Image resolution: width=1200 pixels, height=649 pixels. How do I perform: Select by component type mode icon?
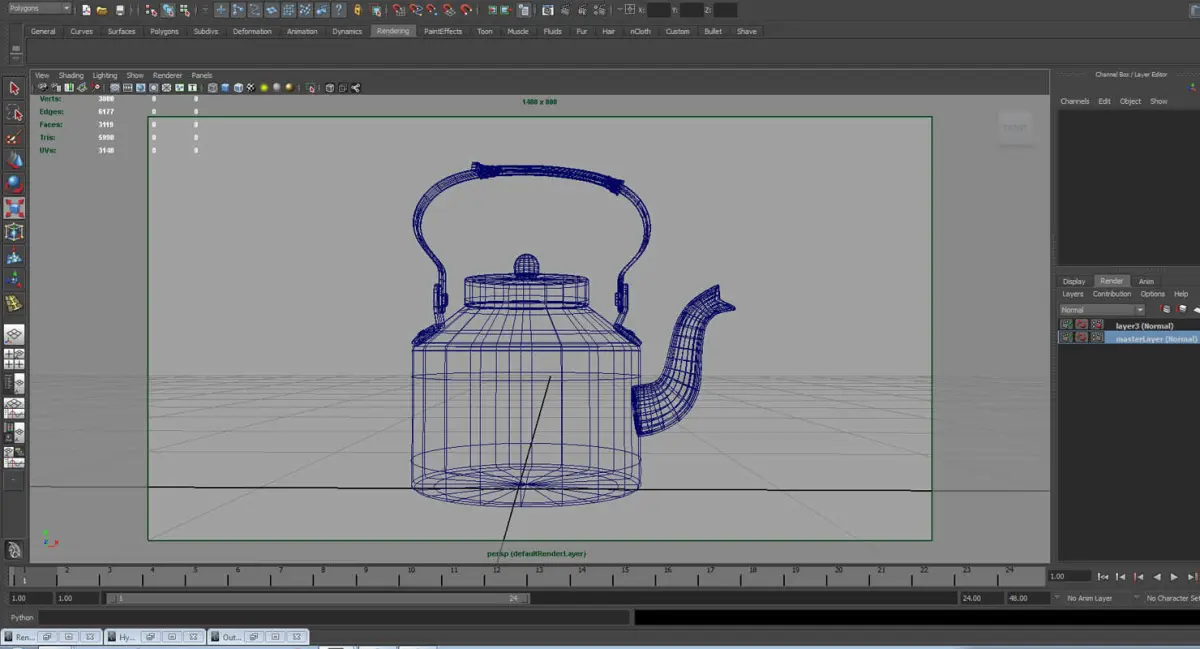click(185, 10)
